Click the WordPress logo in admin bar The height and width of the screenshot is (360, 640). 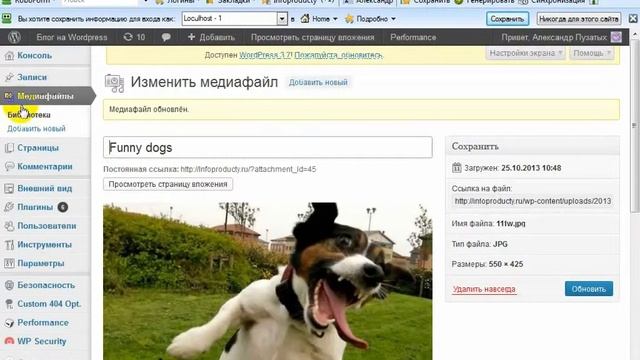(x=14, y=37)
